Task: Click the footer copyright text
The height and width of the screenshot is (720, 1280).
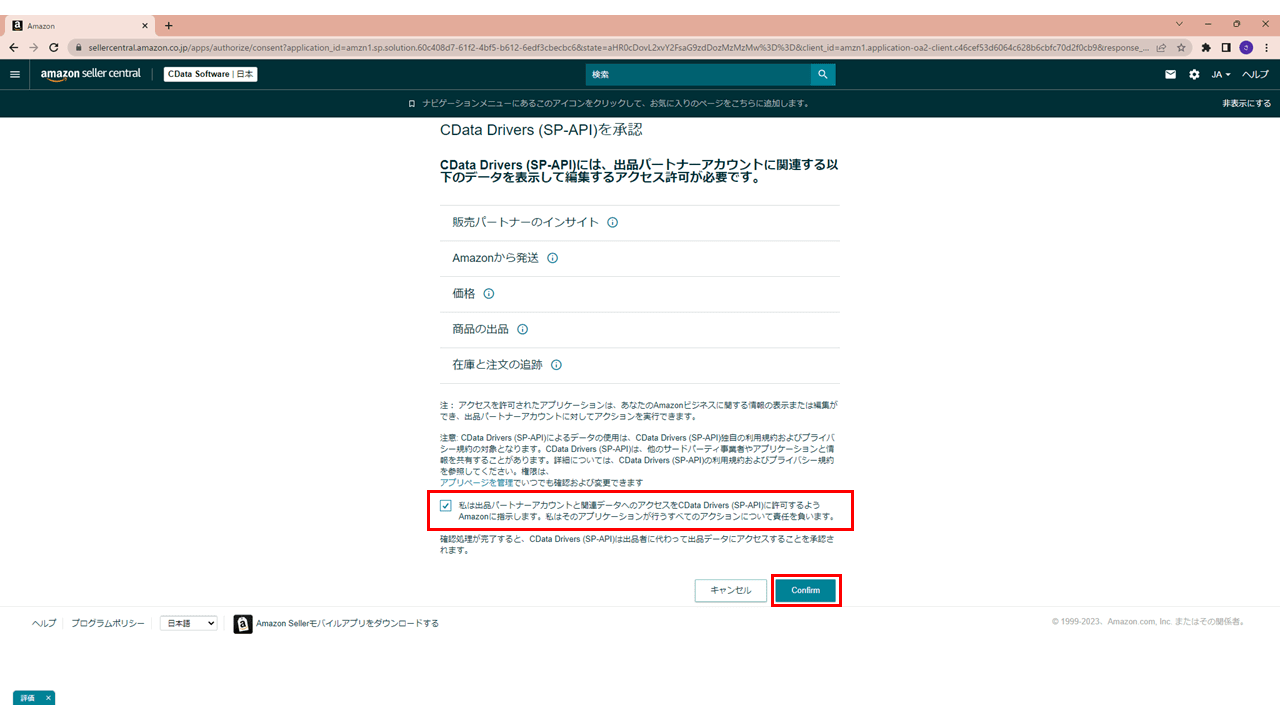Action: [1150, 622]
